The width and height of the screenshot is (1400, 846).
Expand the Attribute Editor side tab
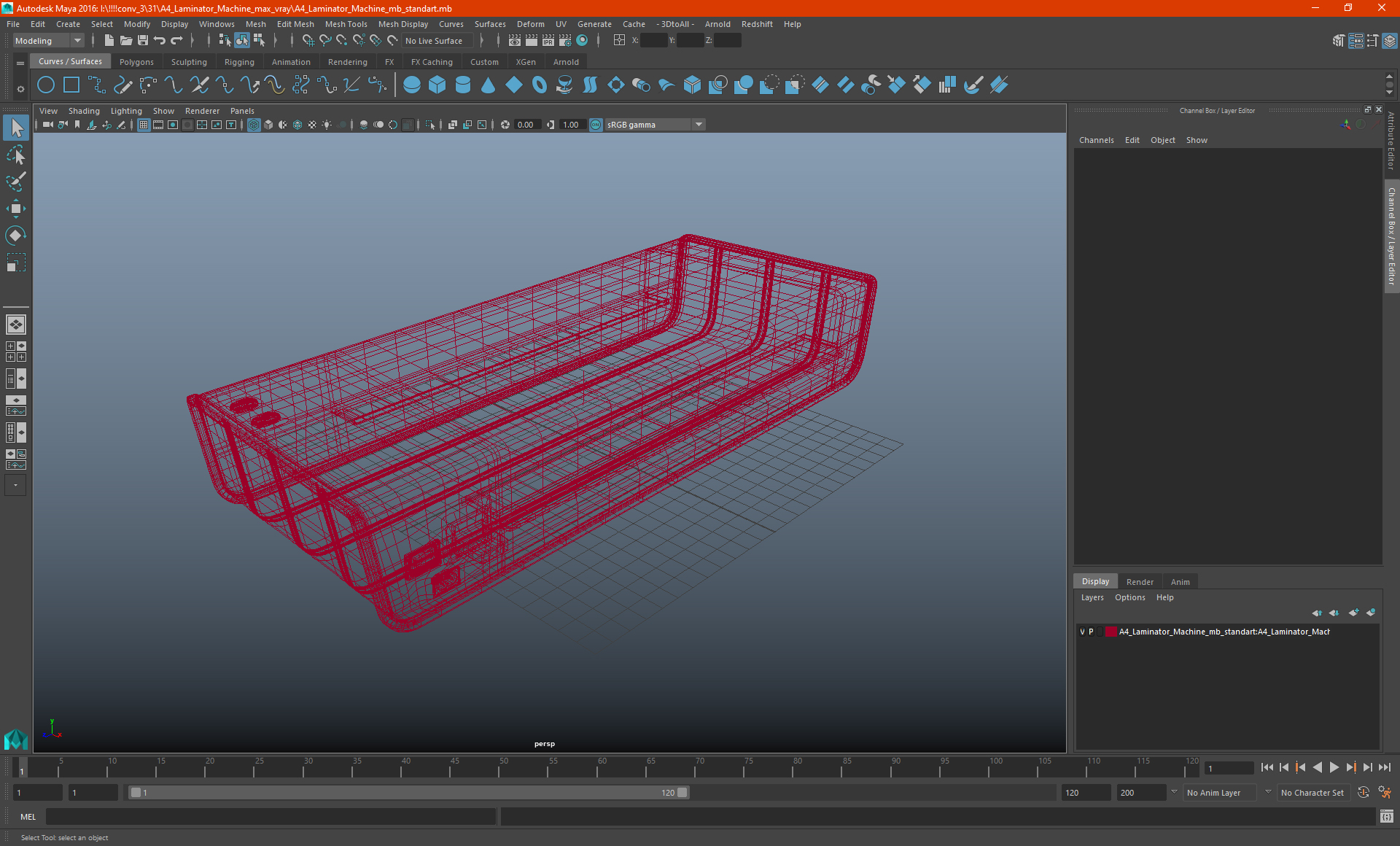[x=1391, y=141]
